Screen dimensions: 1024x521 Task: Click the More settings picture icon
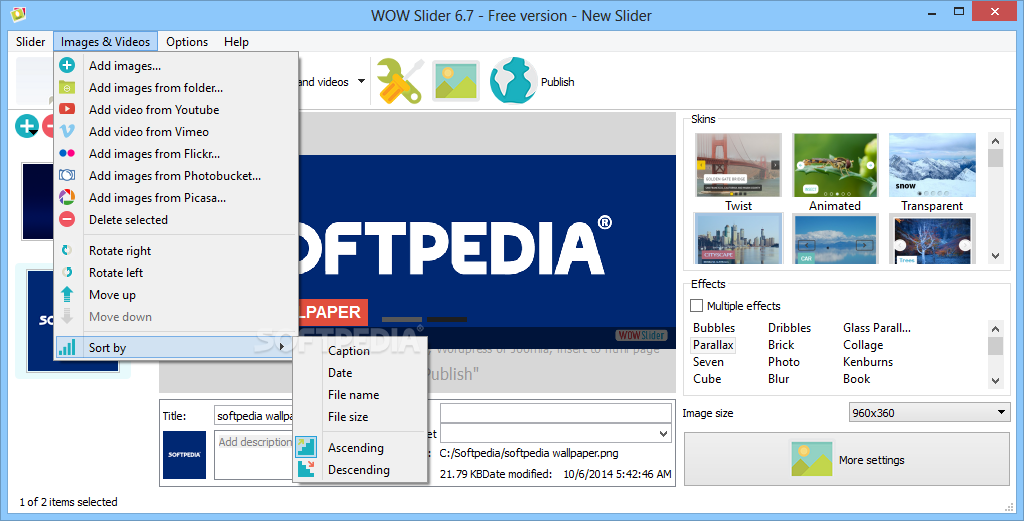pyautogui.click(x=812, y=459)
